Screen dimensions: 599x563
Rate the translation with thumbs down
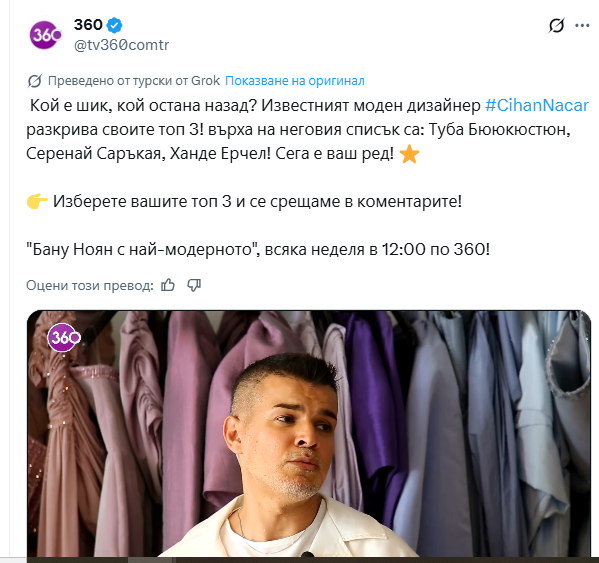pos(194,285)
